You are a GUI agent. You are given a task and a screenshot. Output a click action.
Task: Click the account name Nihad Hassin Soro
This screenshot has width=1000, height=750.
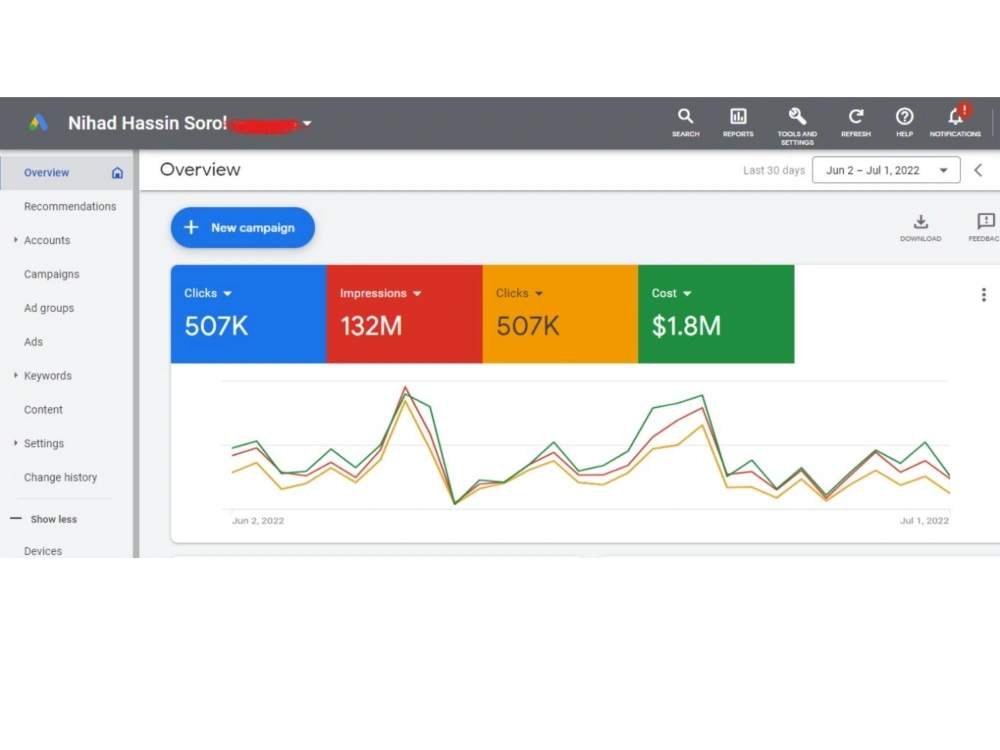click(x=147, y=123)
